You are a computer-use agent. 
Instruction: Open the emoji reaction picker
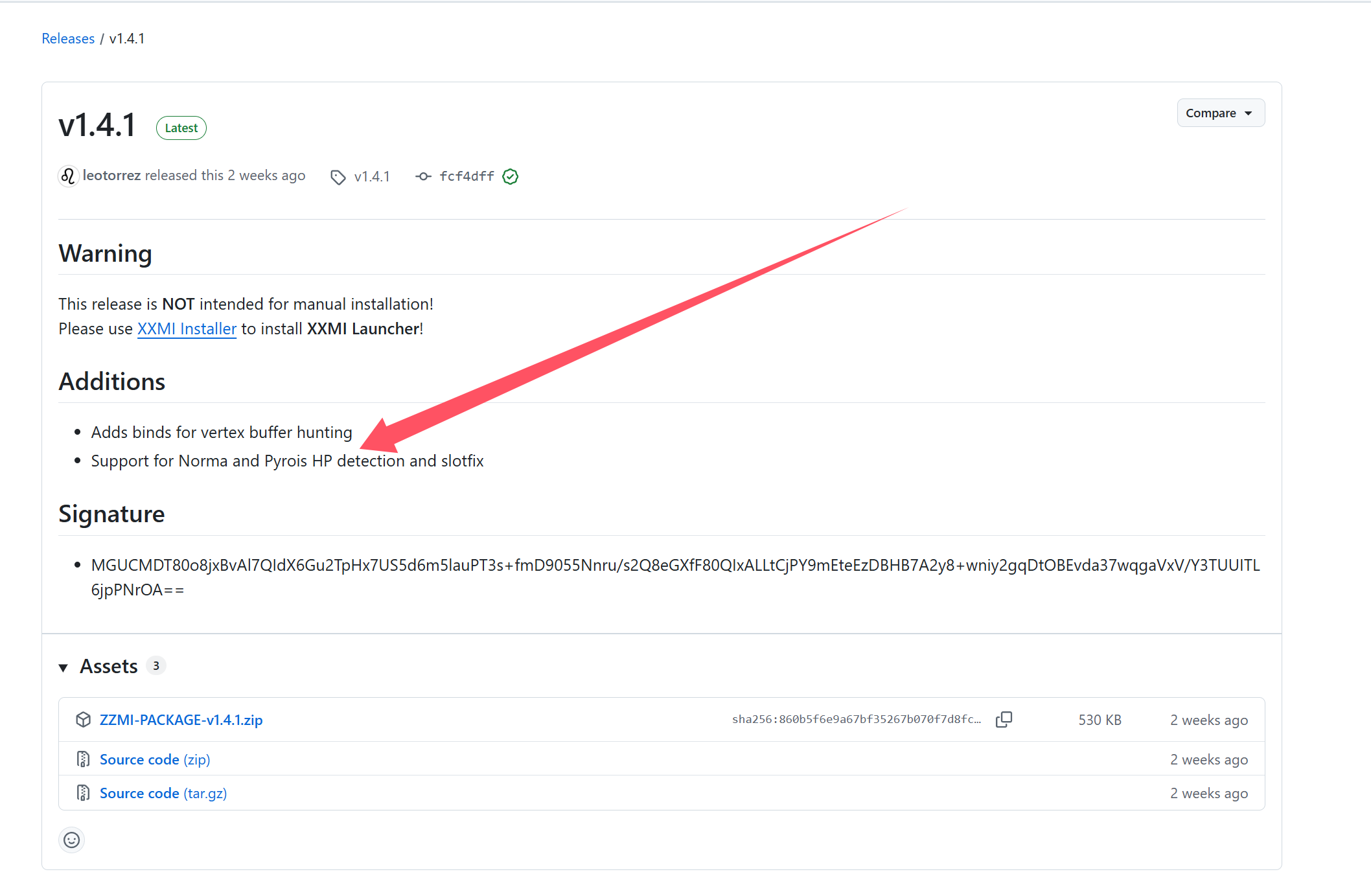(x=71, y=840)
